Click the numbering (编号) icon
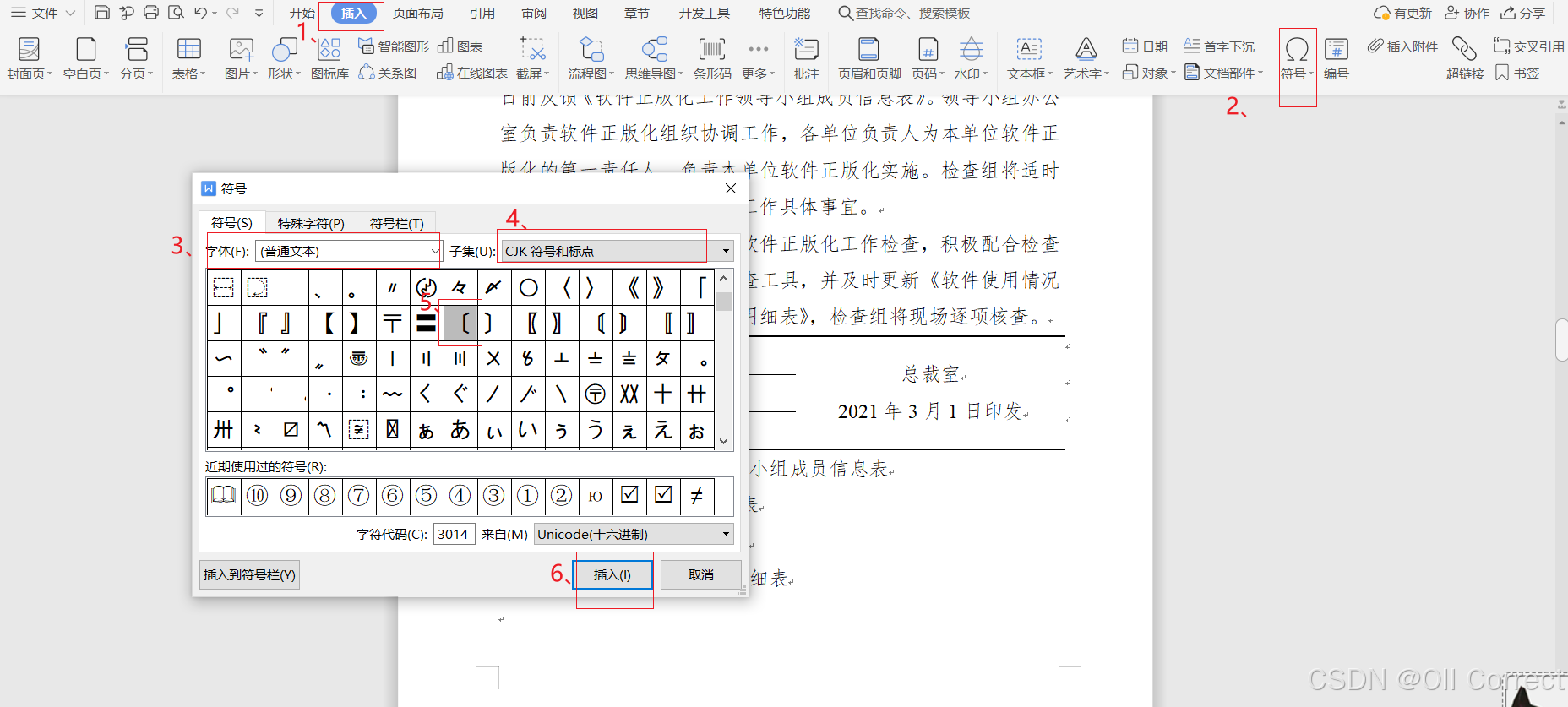Screen dimensions: 1568x707 pyautogui.click(x=1337, y=50)
